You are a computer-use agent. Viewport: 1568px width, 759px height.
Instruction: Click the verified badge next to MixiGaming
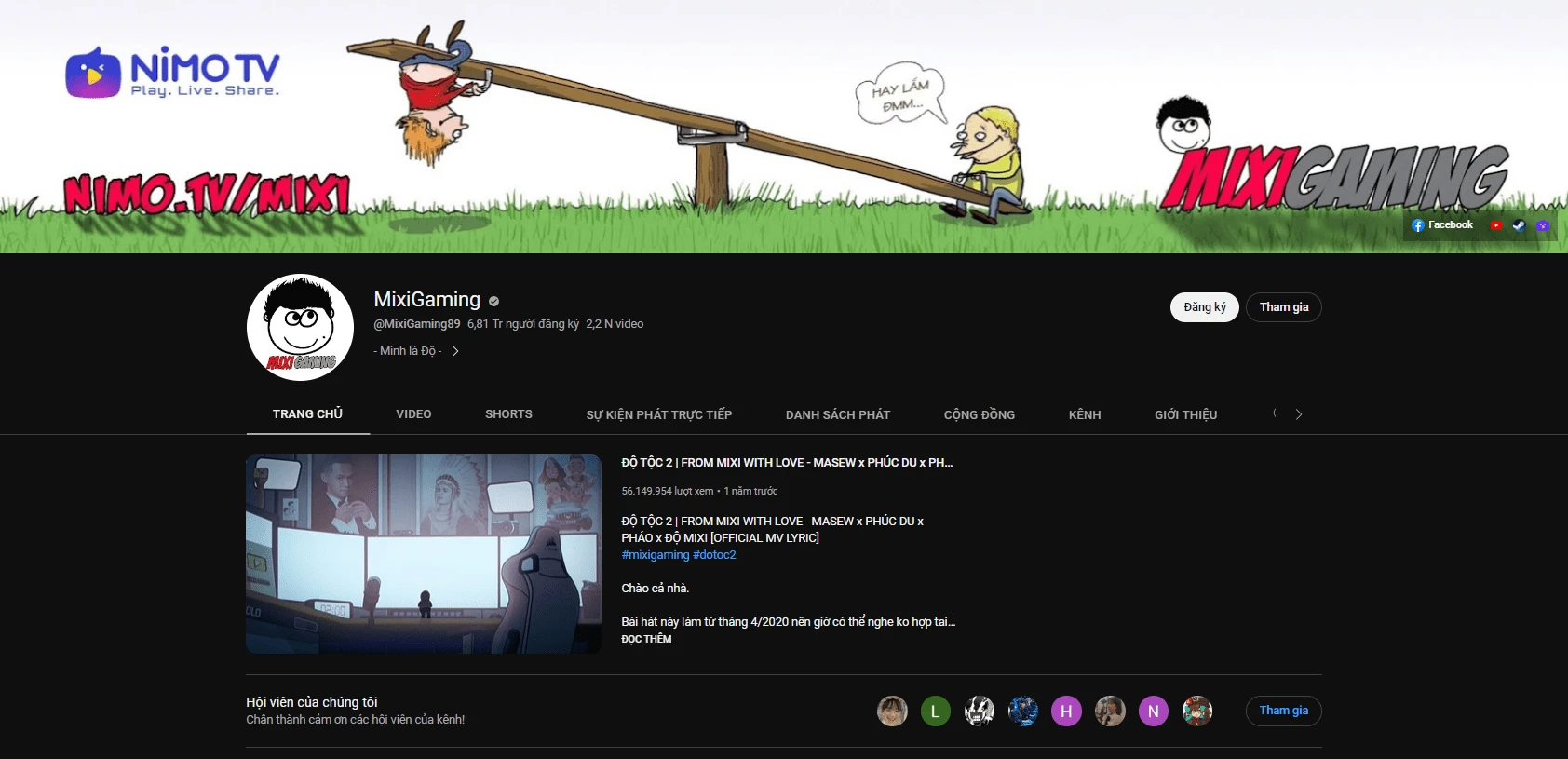pyautogui.click(x=493, y=301)
